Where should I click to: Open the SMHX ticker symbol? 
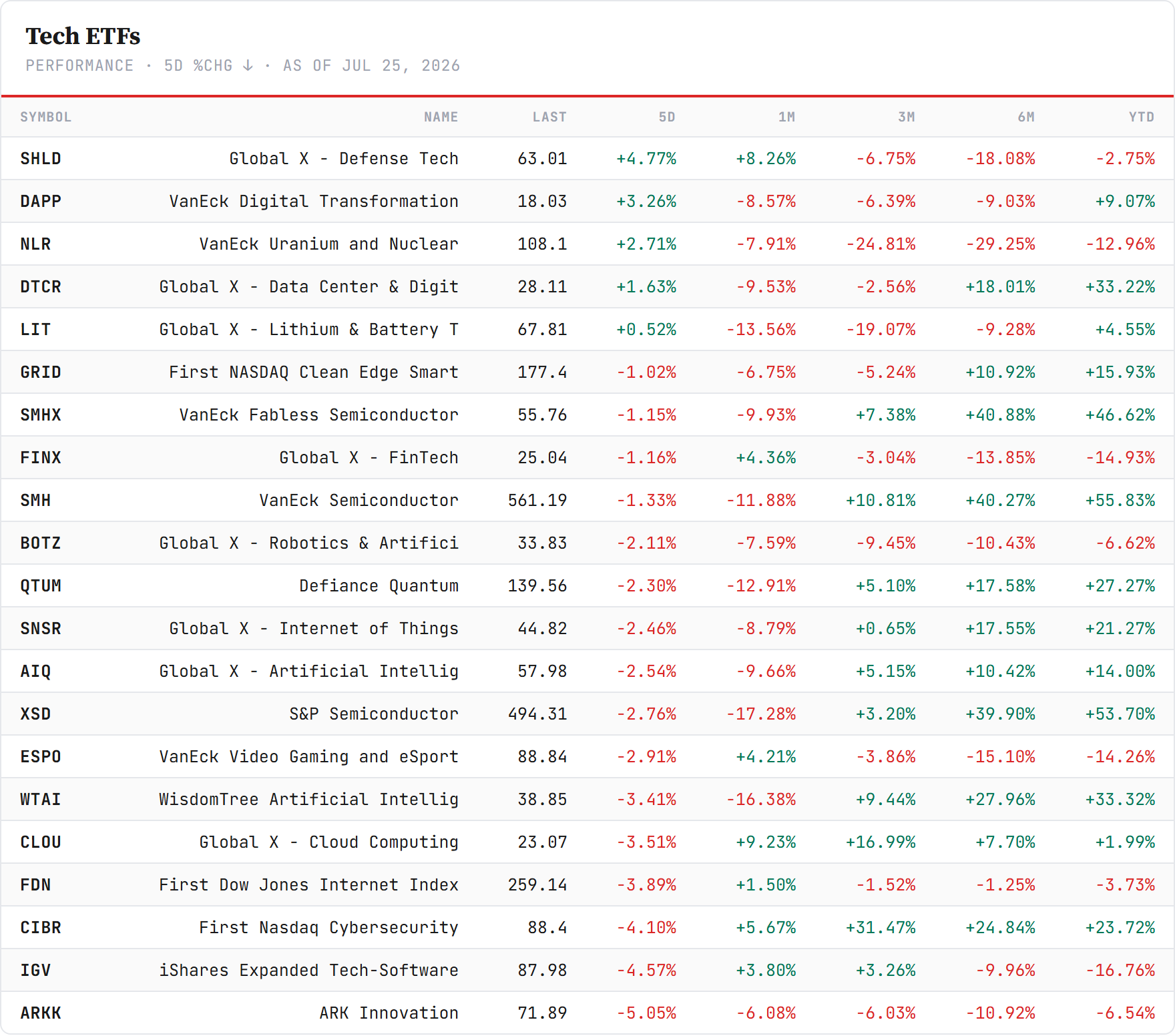[x=41, y=415]
